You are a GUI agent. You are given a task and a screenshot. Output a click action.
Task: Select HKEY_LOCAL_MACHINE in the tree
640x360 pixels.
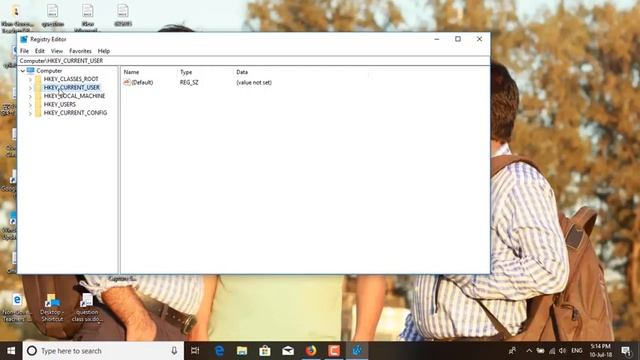tap(74, 96)
